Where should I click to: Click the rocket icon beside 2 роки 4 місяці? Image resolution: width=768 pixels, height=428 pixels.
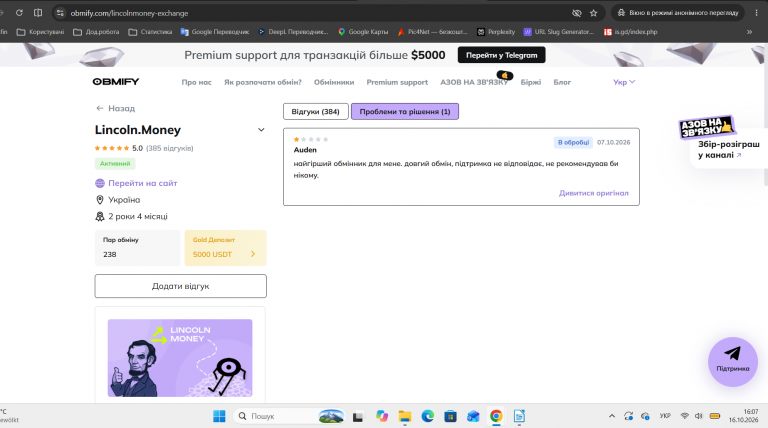tap(100, 216)
